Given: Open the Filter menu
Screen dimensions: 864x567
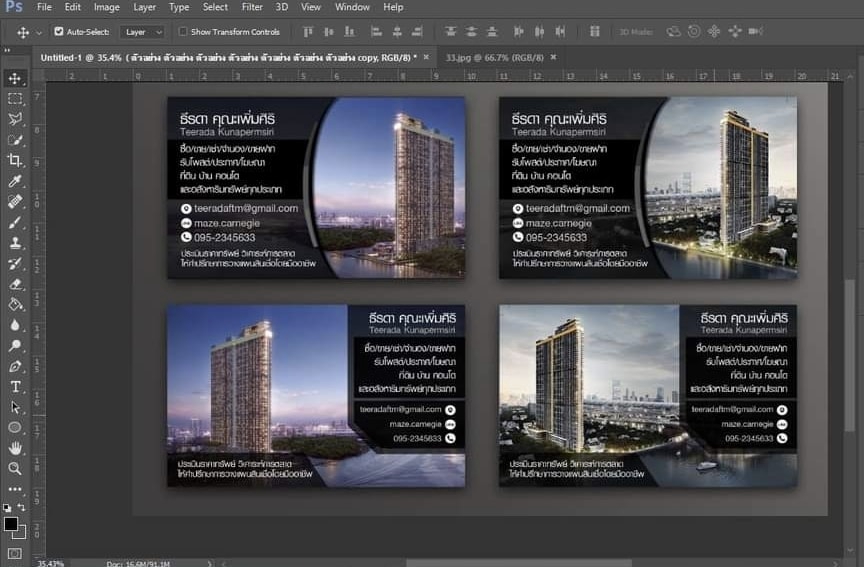Looking at the screenshot, I should click(252, 7).
